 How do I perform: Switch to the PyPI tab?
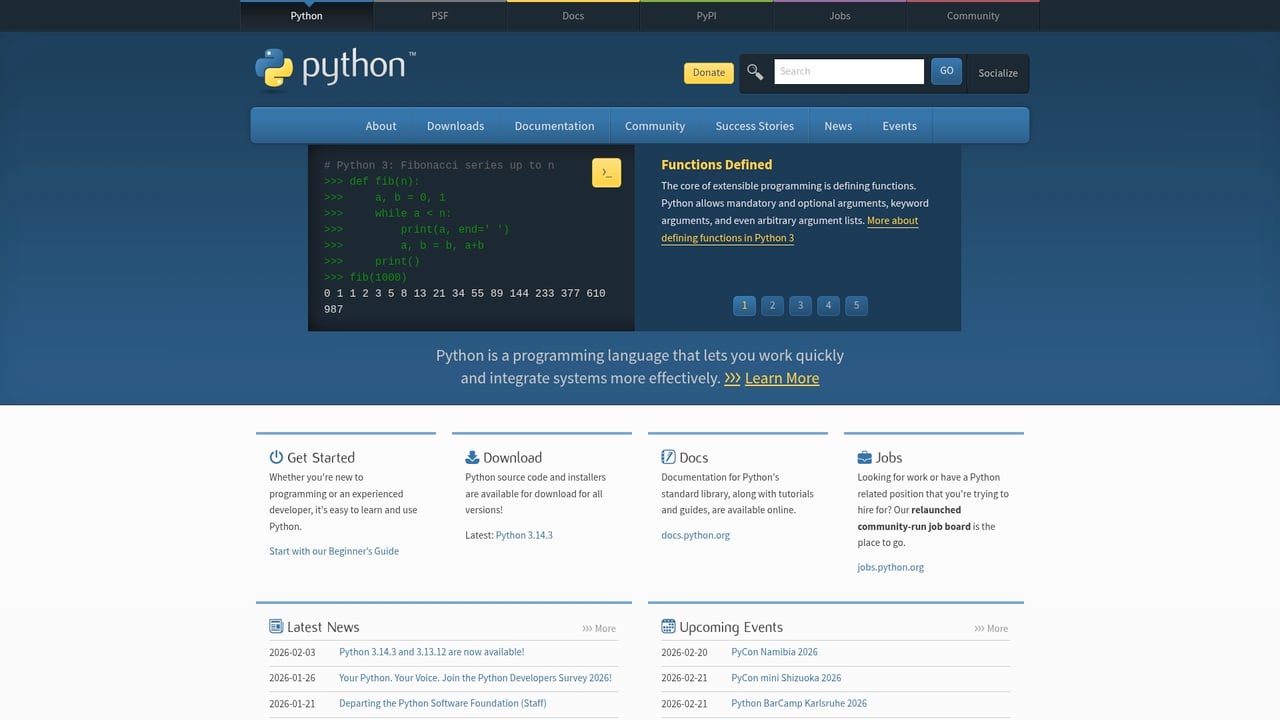coord(705,15)
